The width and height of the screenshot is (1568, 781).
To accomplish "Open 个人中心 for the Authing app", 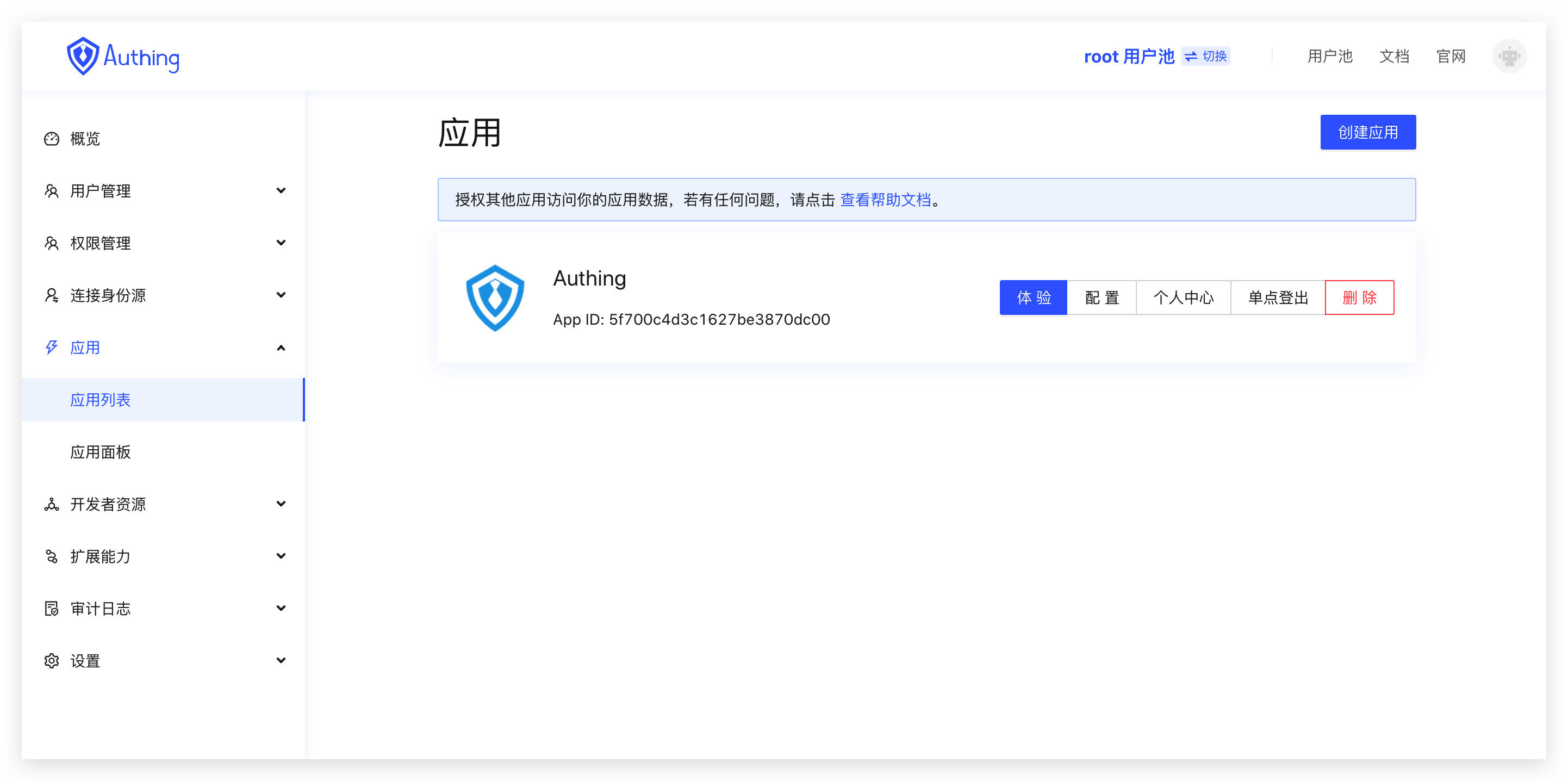I will coord(1183,297).
